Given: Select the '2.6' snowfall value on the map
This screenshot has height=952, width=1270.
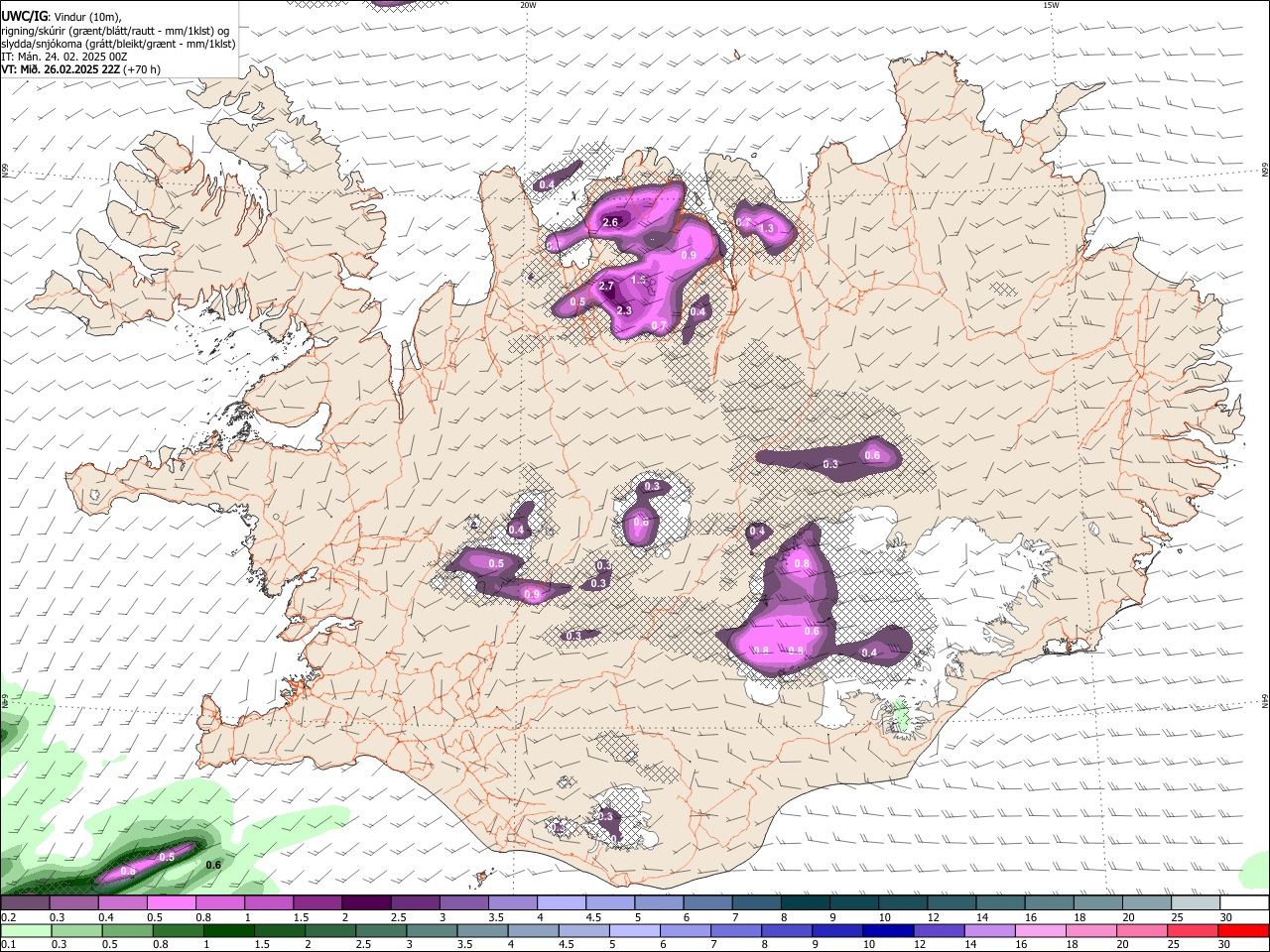Looking at the screenshot, I should pos(610,222).
